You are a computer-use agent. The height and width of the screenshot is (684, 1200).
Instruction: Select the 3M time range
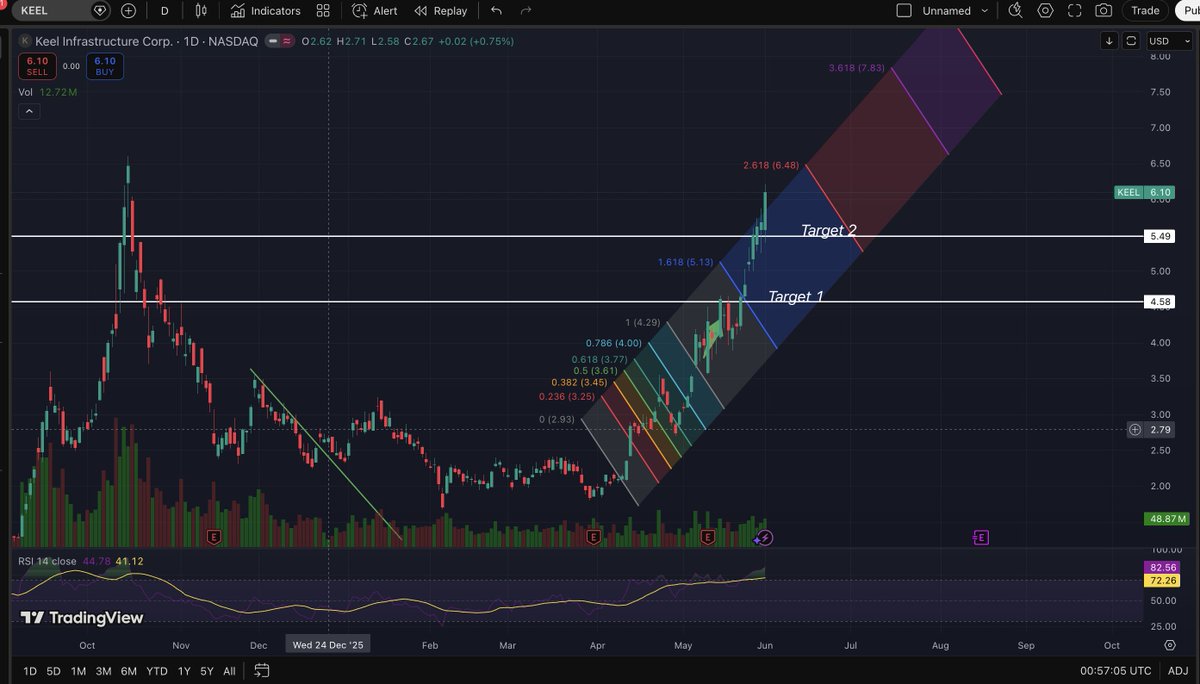(x=104, y=671)
